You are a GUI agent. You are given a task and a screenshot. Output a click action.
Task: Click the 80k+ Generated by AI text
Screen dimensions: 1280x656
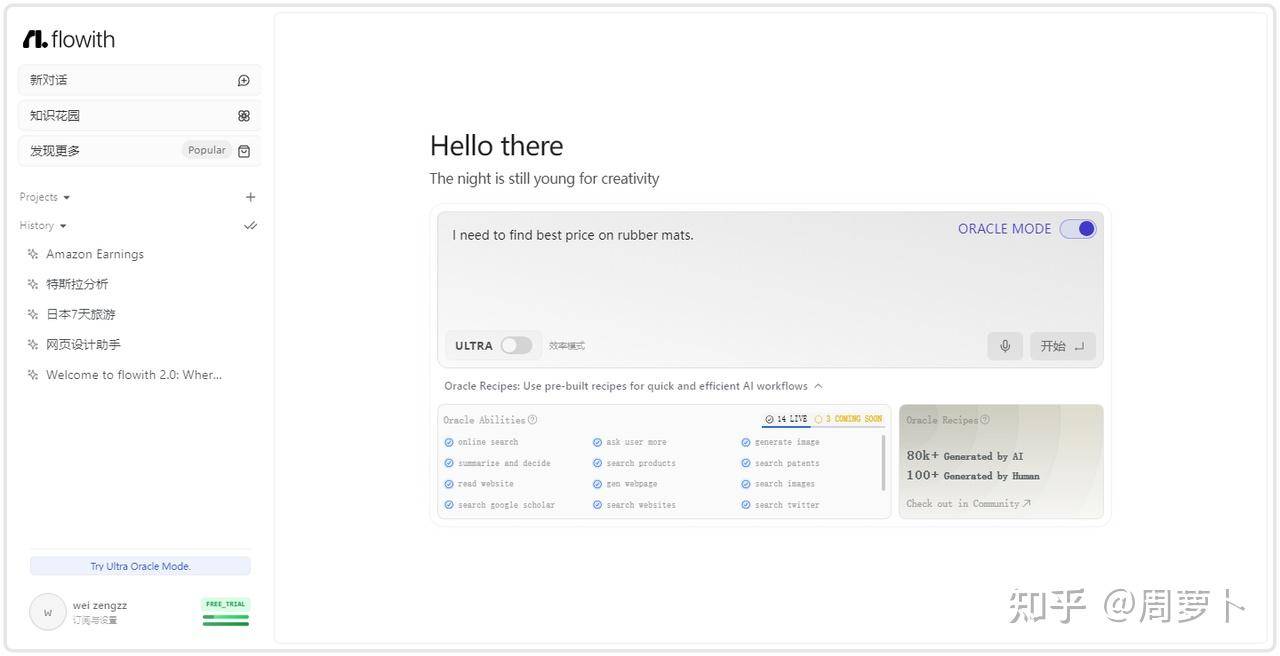pos(965,456)
